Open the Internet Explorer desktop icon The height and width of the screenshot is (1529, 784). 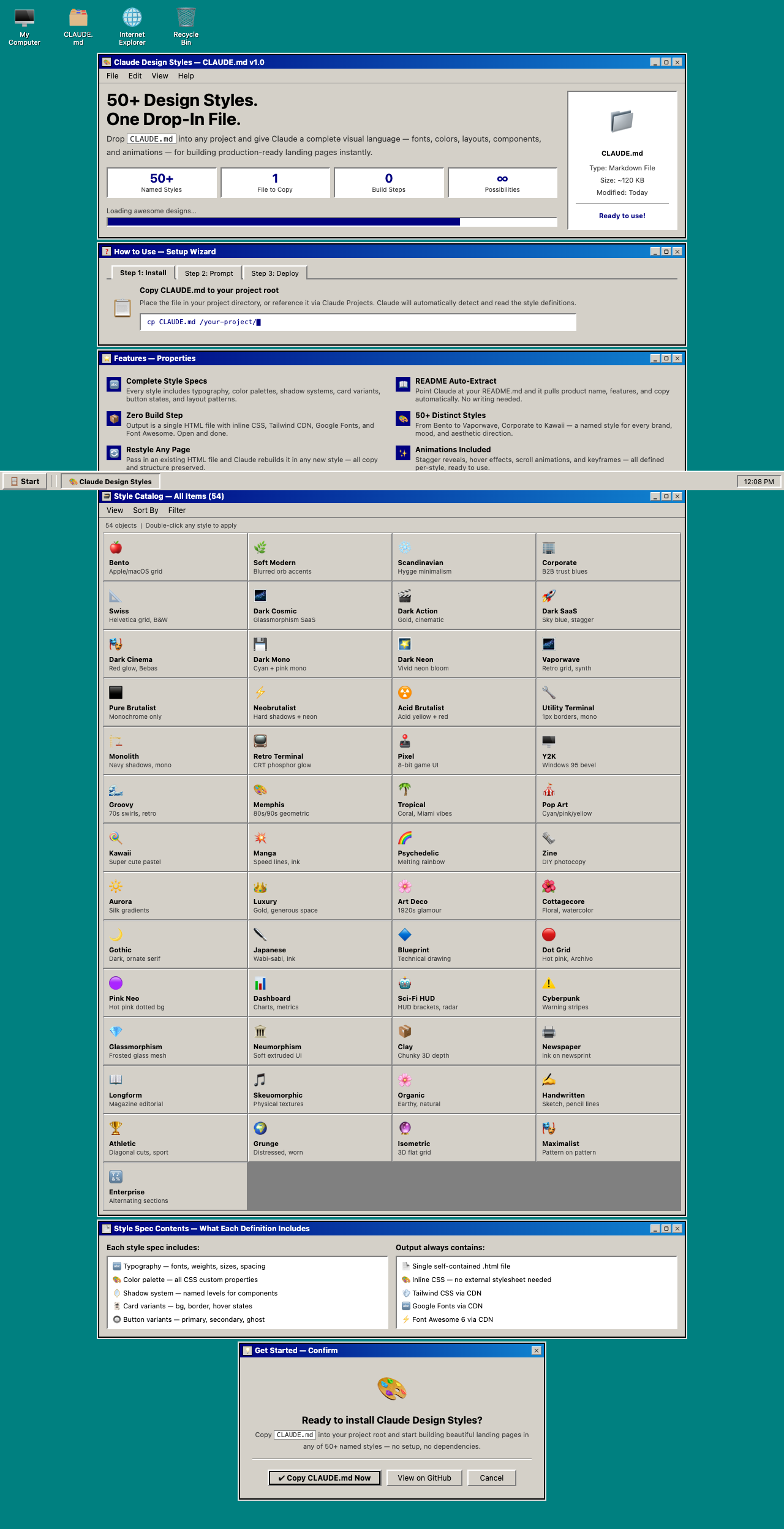coord(132,18)
